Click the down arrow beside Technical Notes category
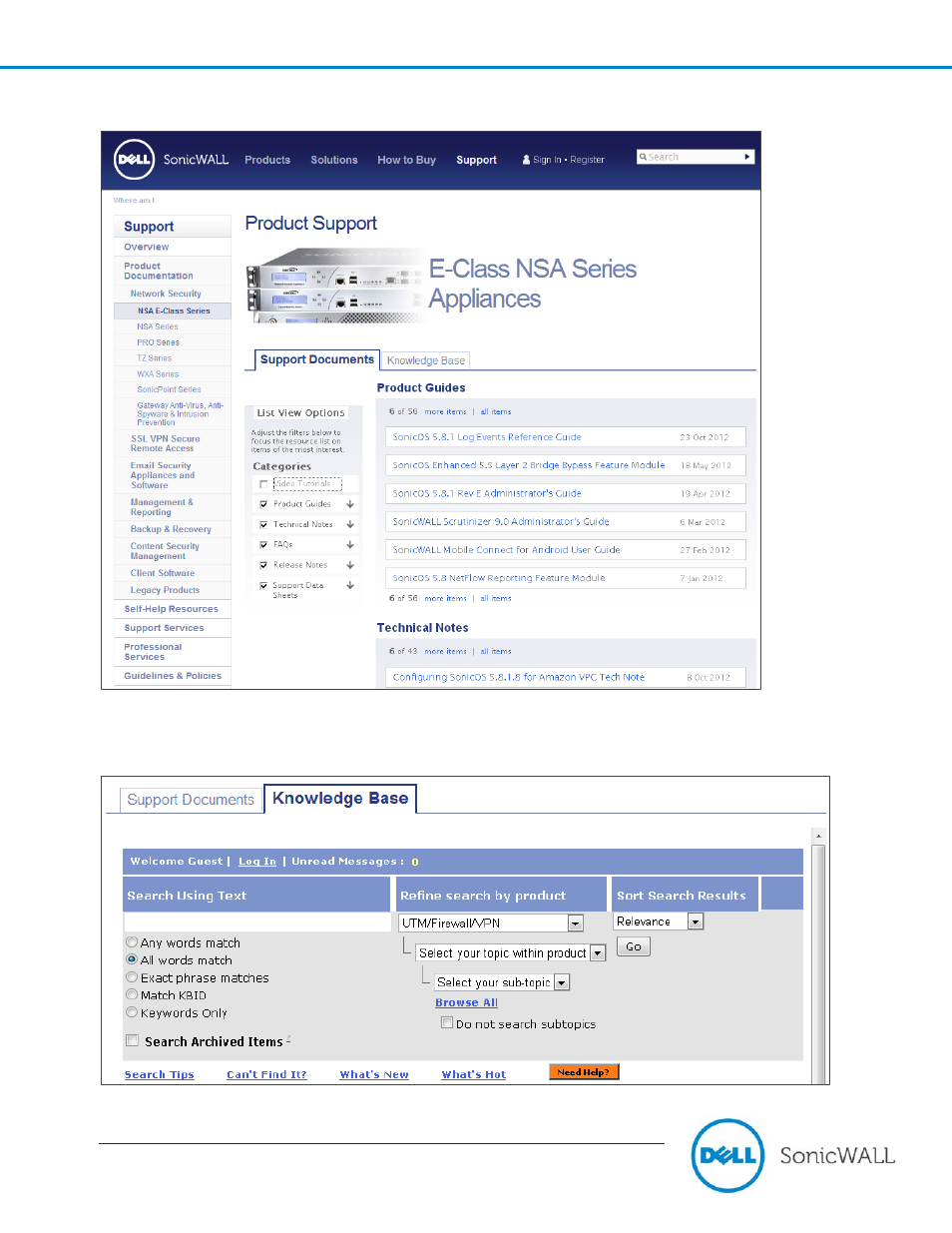Screen dimensions: 952x1233 click(350, 524)
